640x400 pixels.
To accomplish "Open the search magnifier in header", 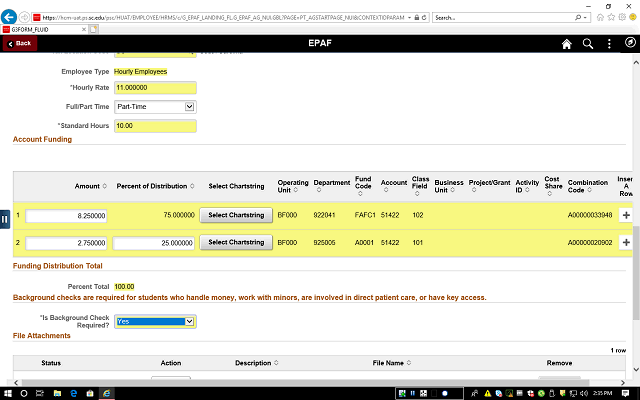I will coord(588,44).
